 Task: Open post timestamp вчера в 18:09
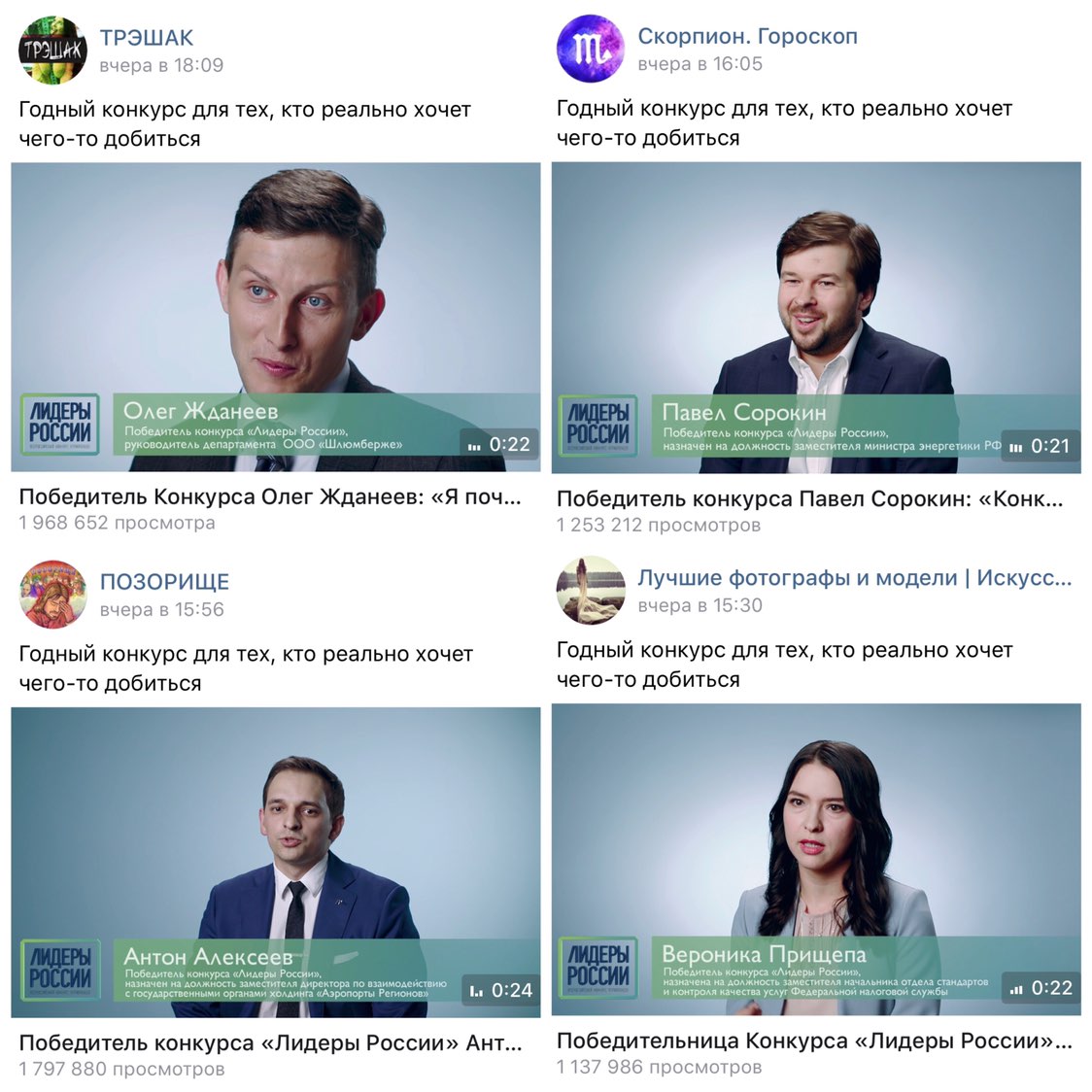pyautogui.click(x=161, y=65)
